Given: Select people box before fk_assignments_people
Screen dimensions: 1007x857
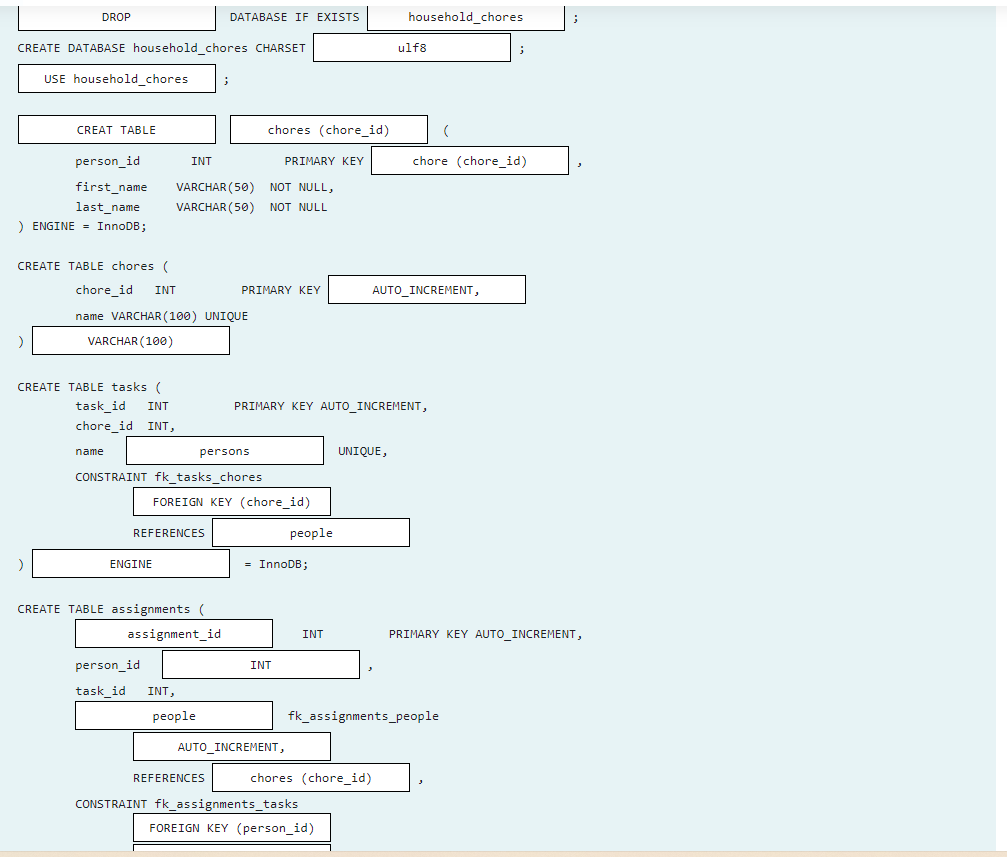Looking at the screenshot, I should tap(173, 716).
